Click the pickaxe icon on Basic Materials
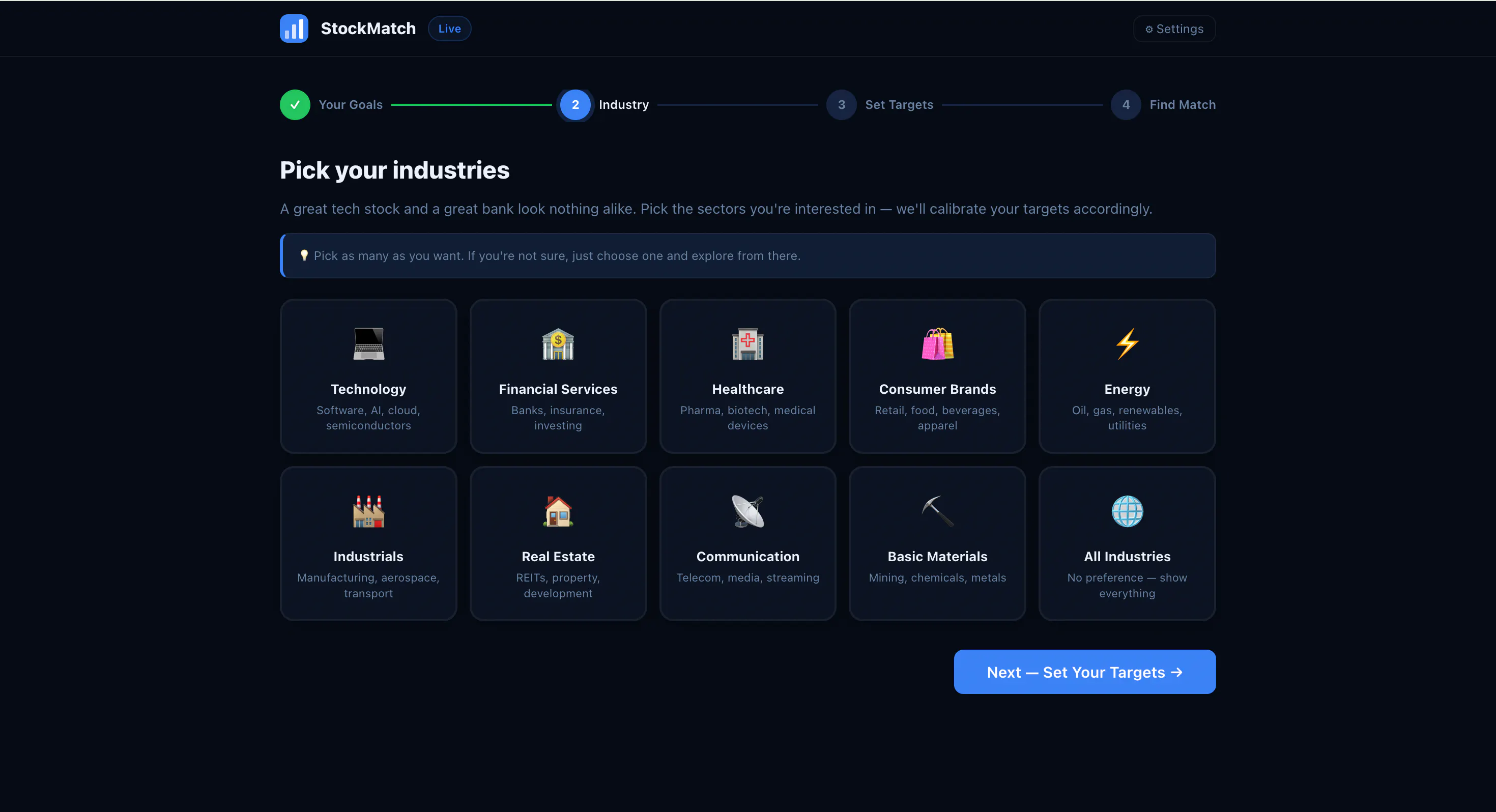 pos(937,511)
